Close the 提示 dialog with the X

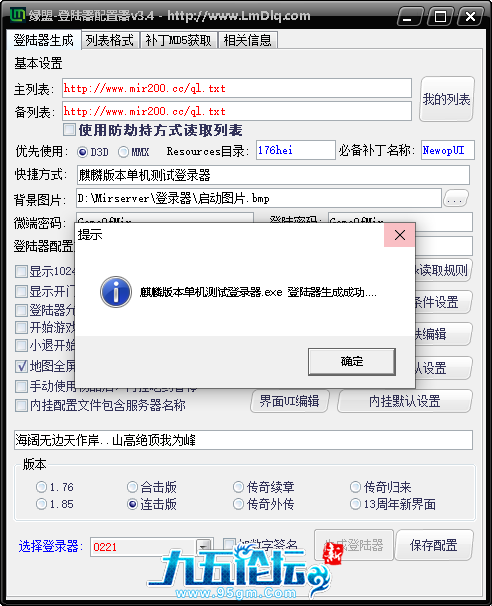click(400, 235)
